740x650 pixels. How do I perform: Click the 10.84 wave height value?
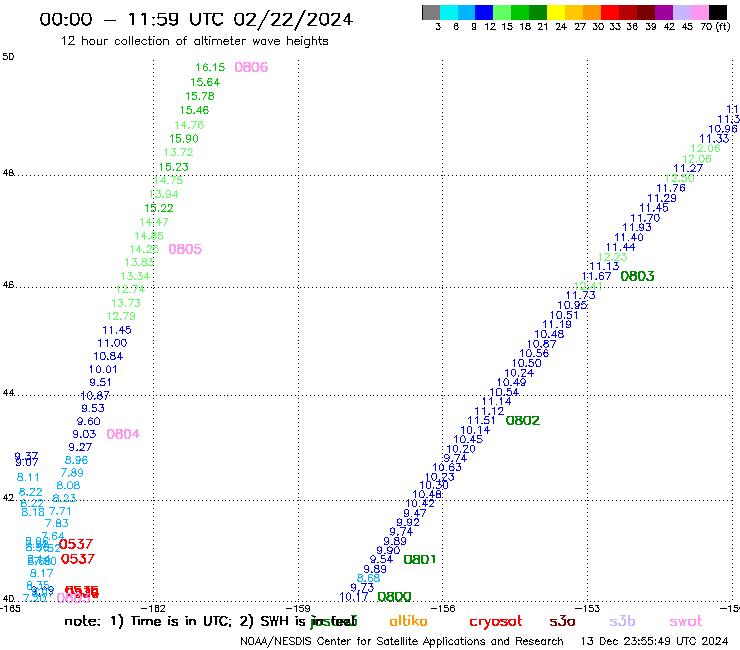tap(108, 357)
